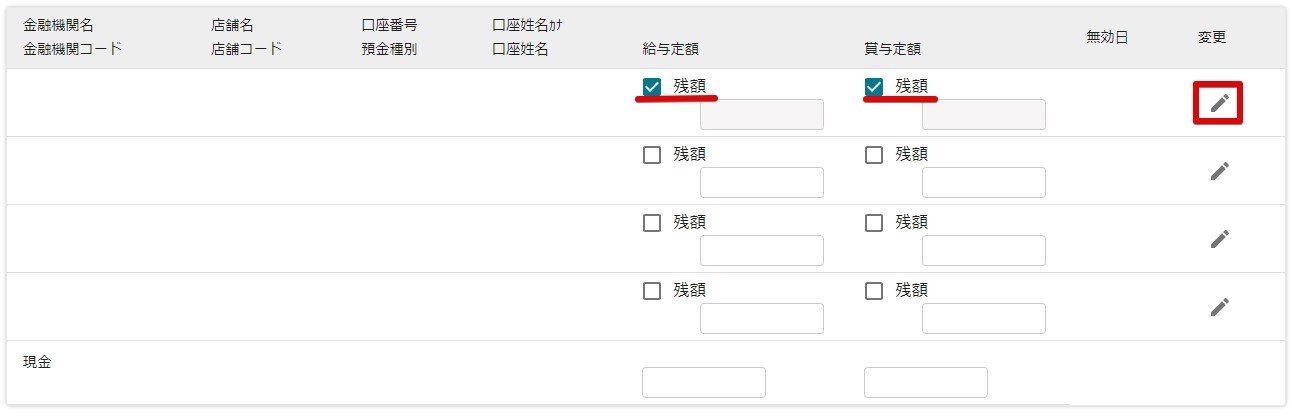Click the third row 給与定額 amount field
The width and height of the screenshot is (1292, 417).
point(762,251)
